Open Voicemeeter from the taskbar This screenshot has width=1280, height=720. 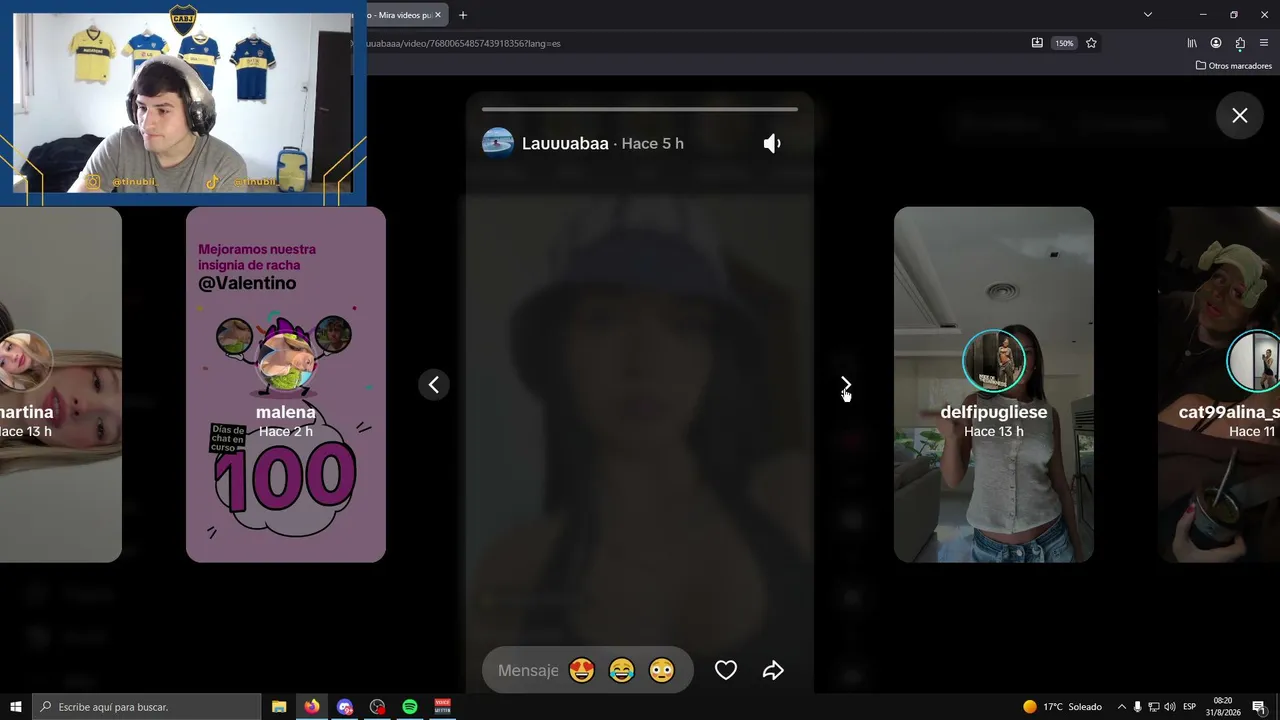coord(443,707)
